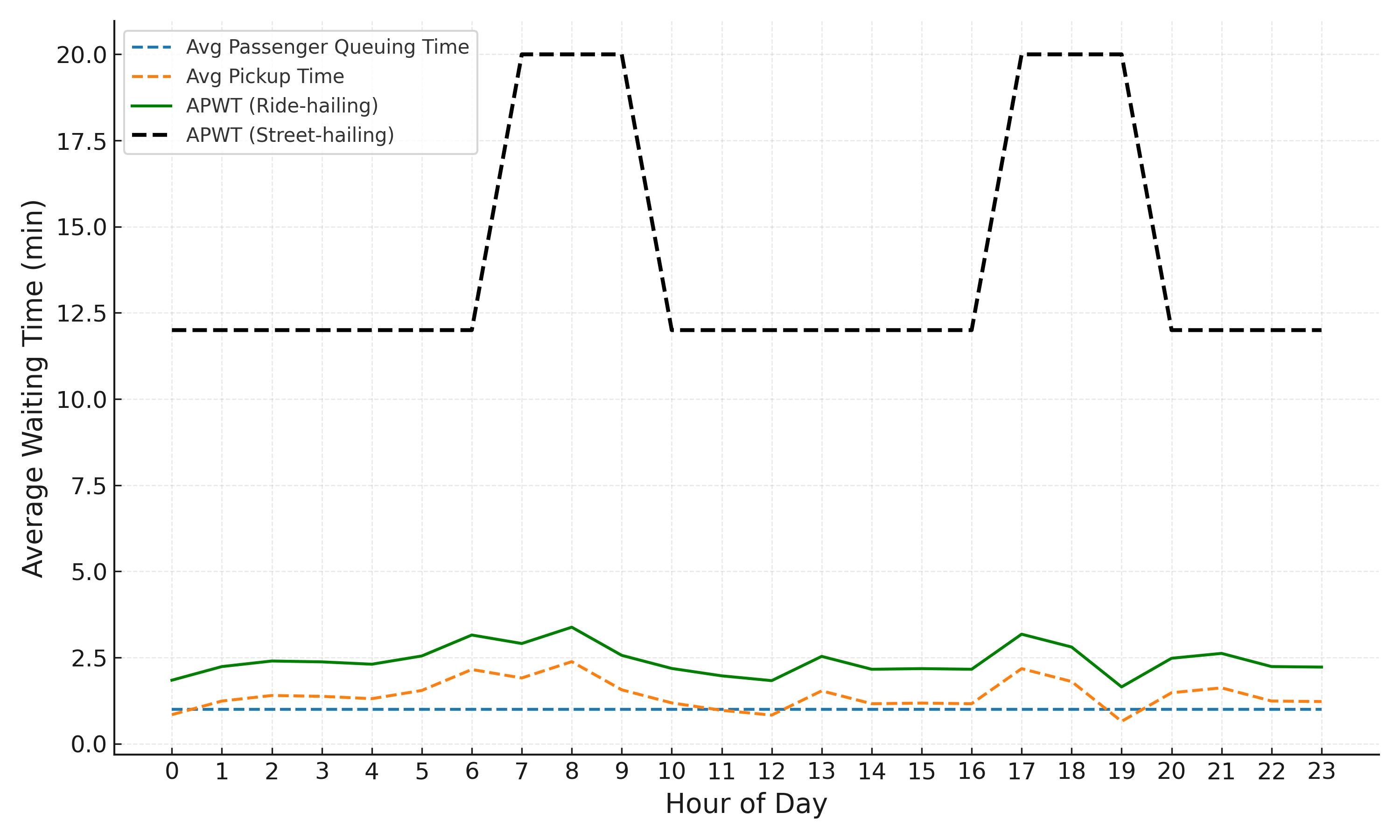Click the 7.5 y-axis tick label
1400x840 pixels.
(x=88, y=486)
